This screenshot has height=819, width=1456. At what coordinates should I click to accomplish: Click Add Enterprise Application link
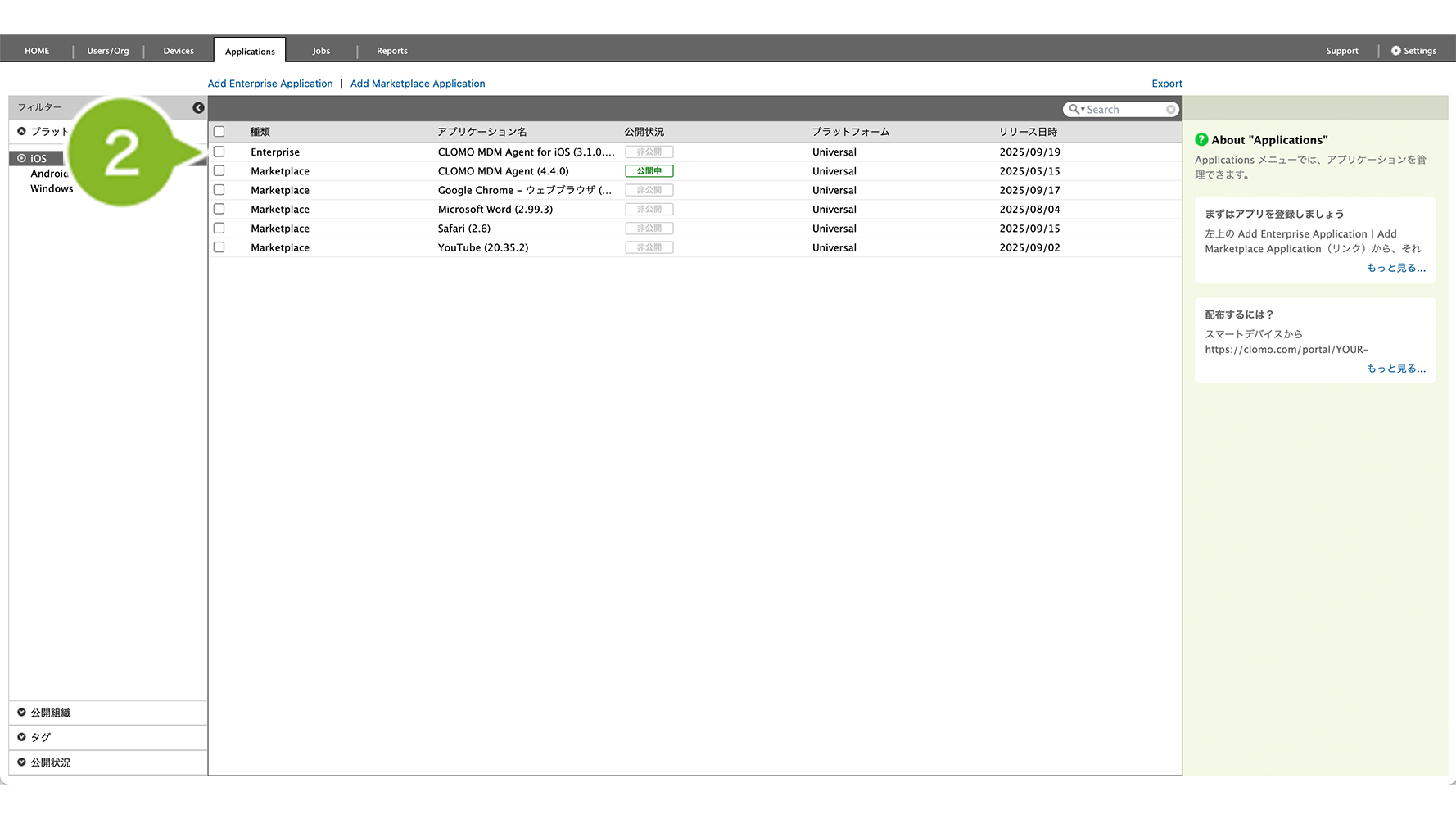coord(270,84)
